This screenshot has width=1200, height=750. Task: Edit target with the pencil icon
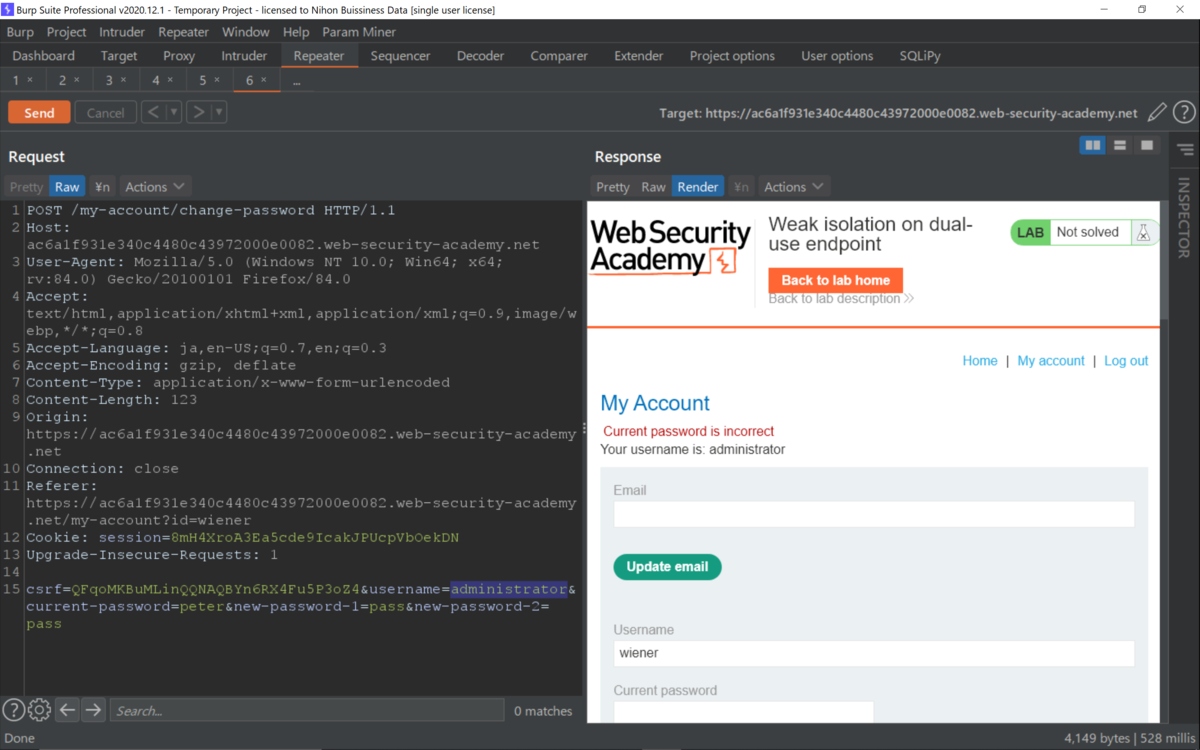click(1157, 113)
